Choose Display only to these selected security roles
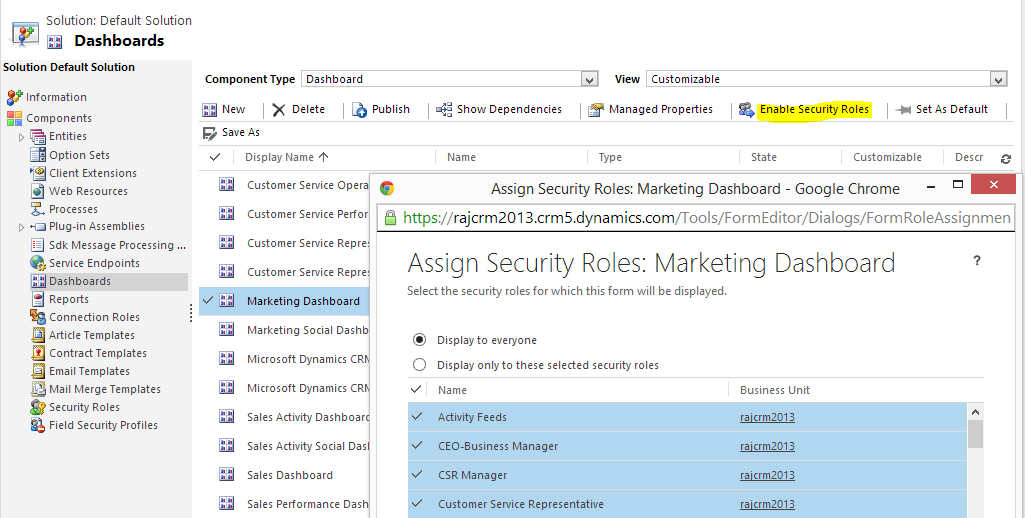Viewport: 1025px width, 518px height. (420, 365)
